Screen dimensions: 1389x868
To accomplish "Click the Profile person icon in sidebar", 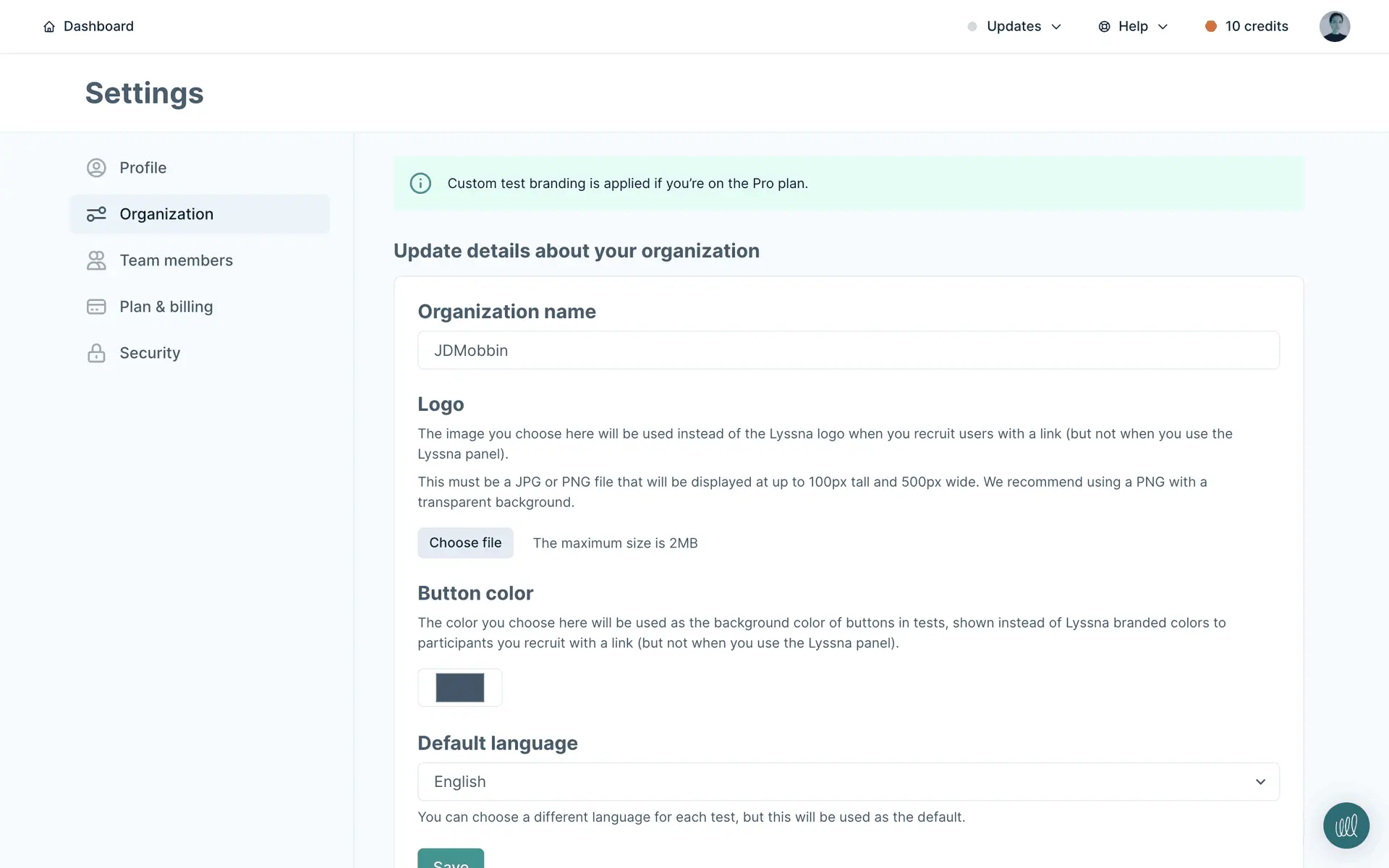I will click(x=96, y=168).
